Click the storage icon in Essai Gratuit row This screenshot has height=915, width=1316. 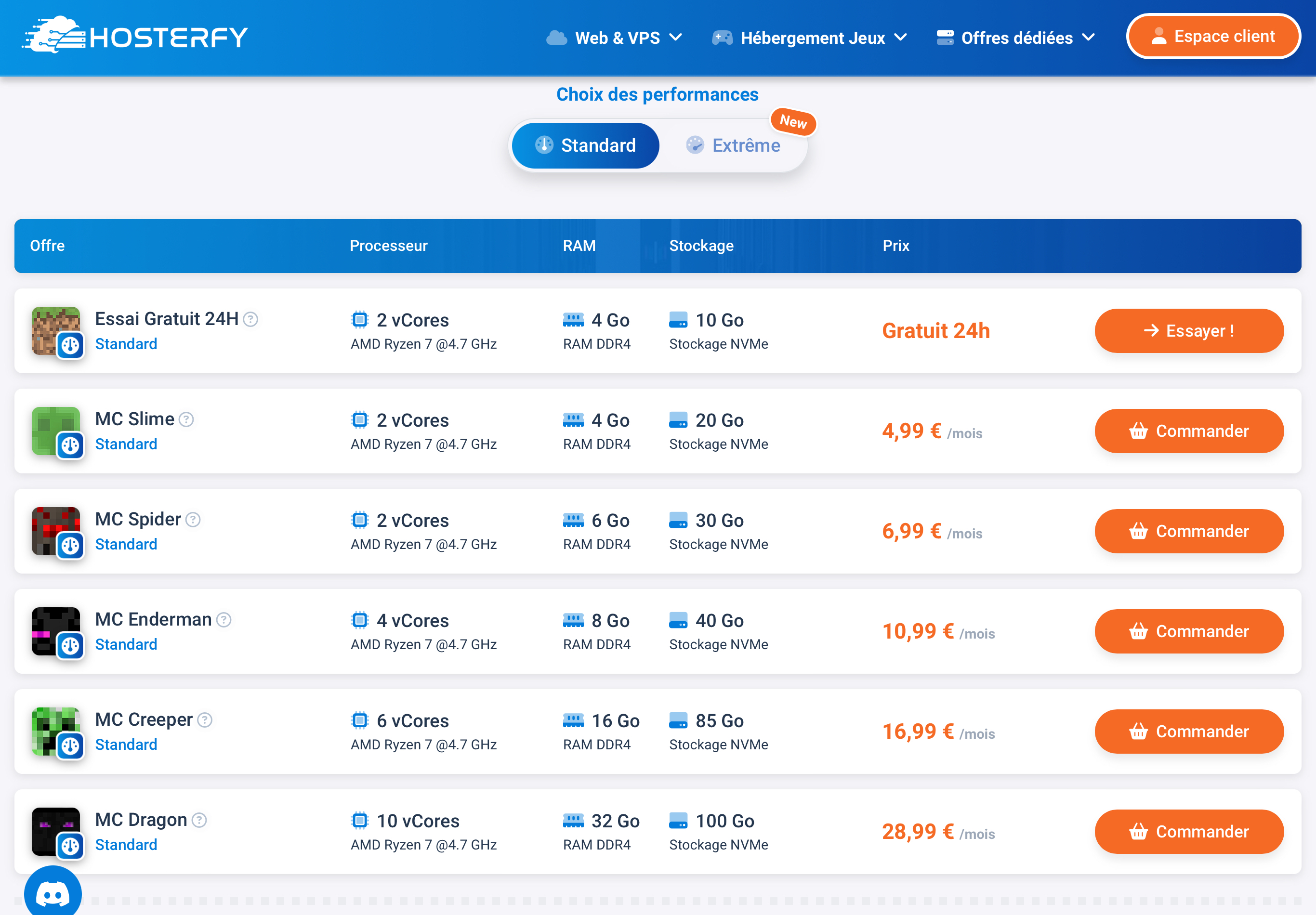coord(678,320)
